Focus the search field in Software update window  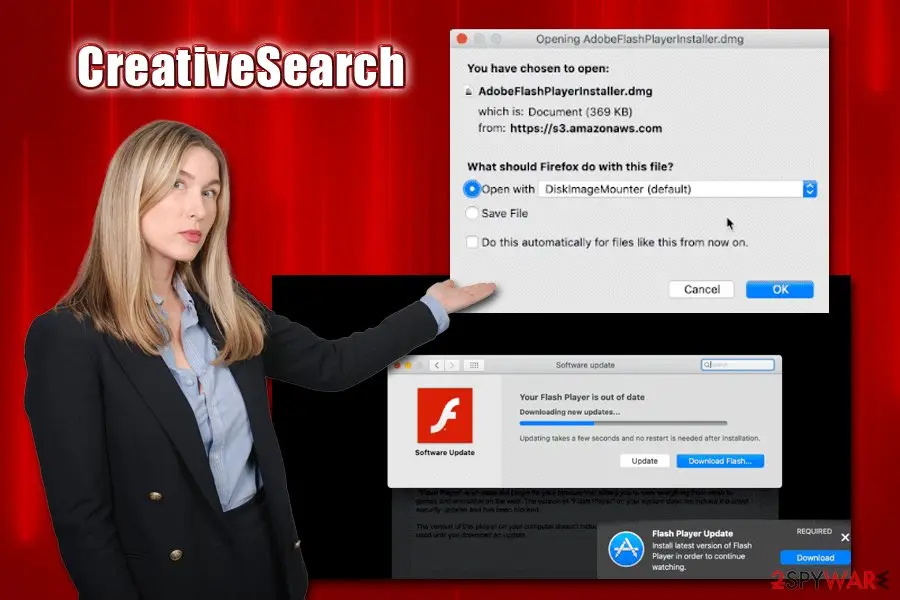(738, 365)
